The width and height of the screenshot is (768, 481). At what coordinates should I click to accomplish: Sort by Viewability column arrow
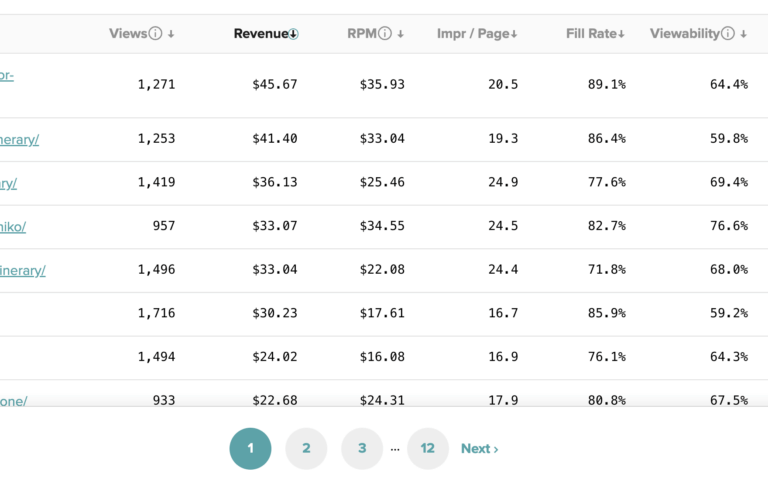point(744,34)
